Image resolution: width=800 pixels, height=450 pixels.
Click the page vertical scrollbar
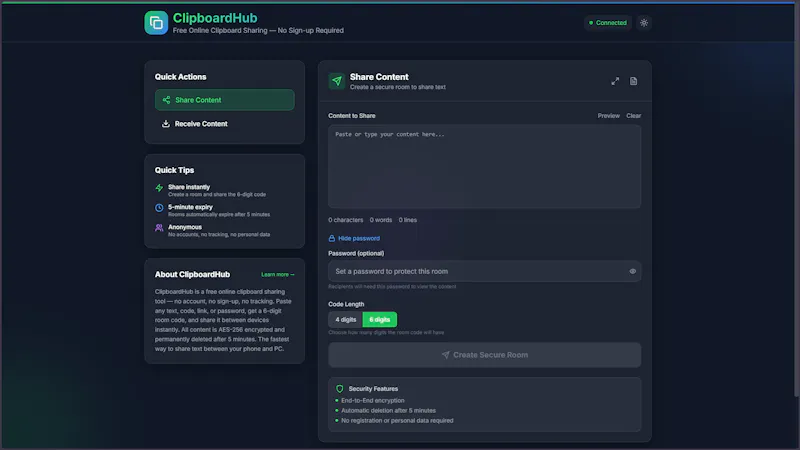pyautogui.click(x=797, y=199)
